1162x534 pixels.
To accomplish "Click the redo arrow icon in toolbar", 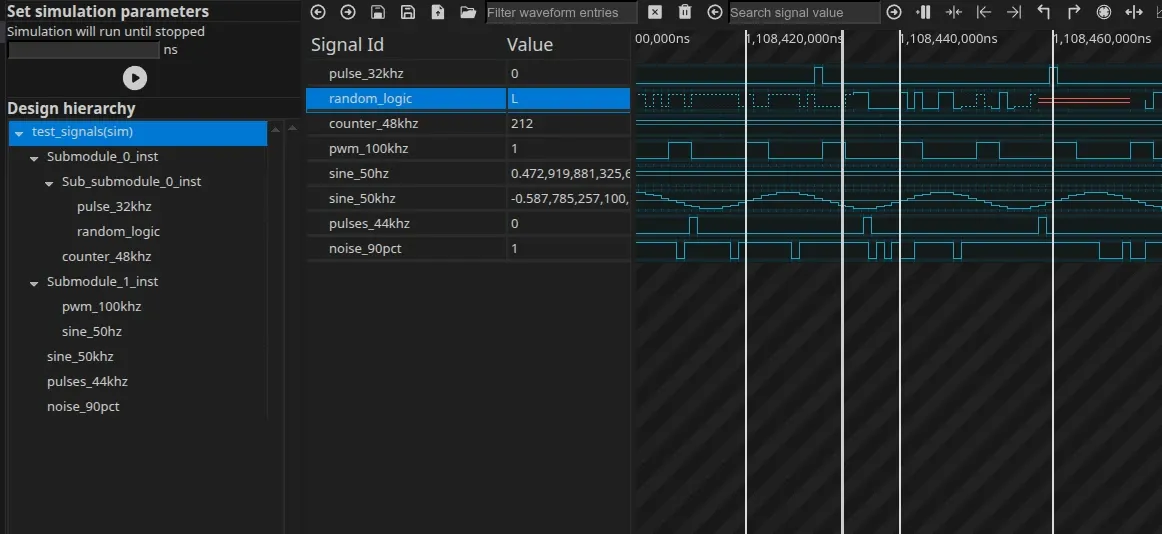I will pyautogui.click(x=1074, y=12).
